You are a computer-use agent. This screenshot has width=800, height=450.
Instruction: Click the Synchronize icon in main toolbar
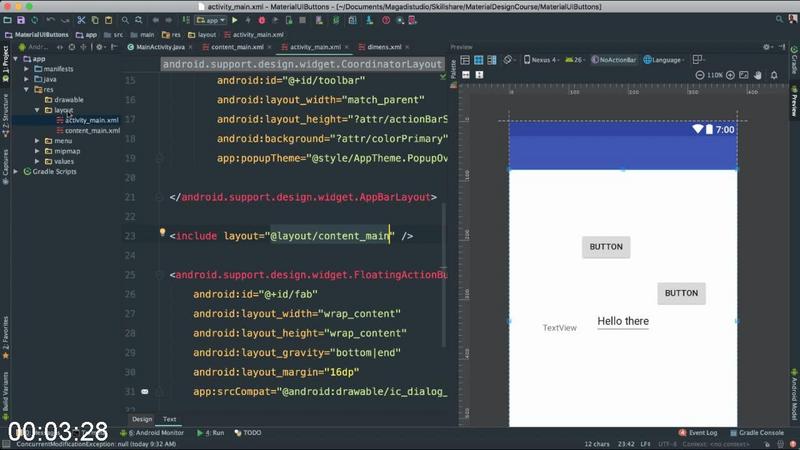35,20
